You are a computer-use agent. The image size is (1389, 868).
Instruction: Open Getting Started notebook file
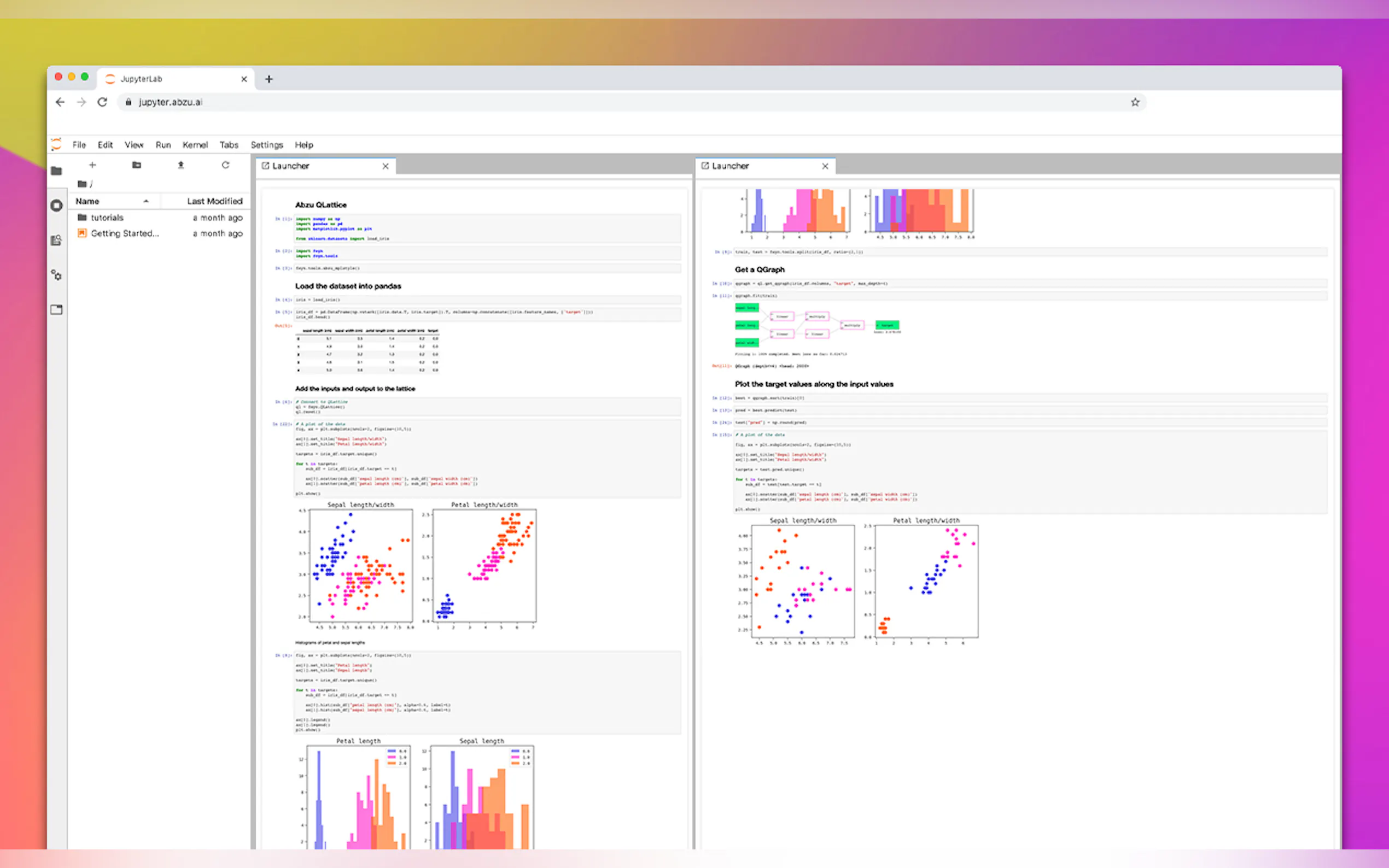(125, 233)
